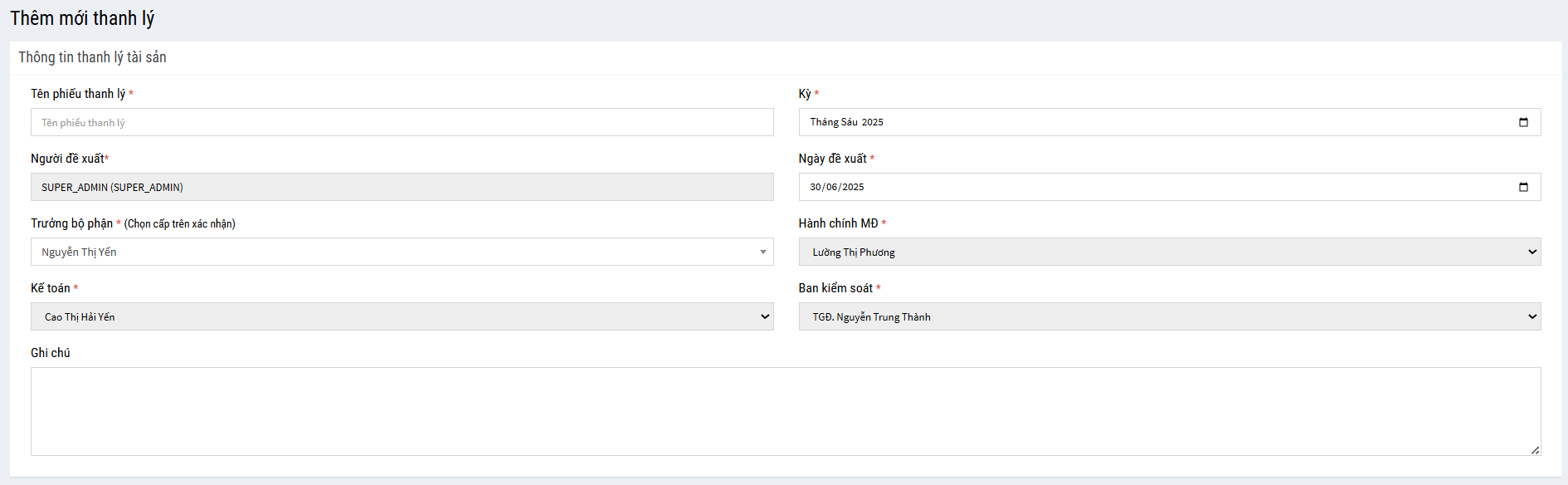This screenshot has width=1568, height=485.
Task: Click the small arrow in Trưởng bộ phận
Action: [x=762, y=252]
